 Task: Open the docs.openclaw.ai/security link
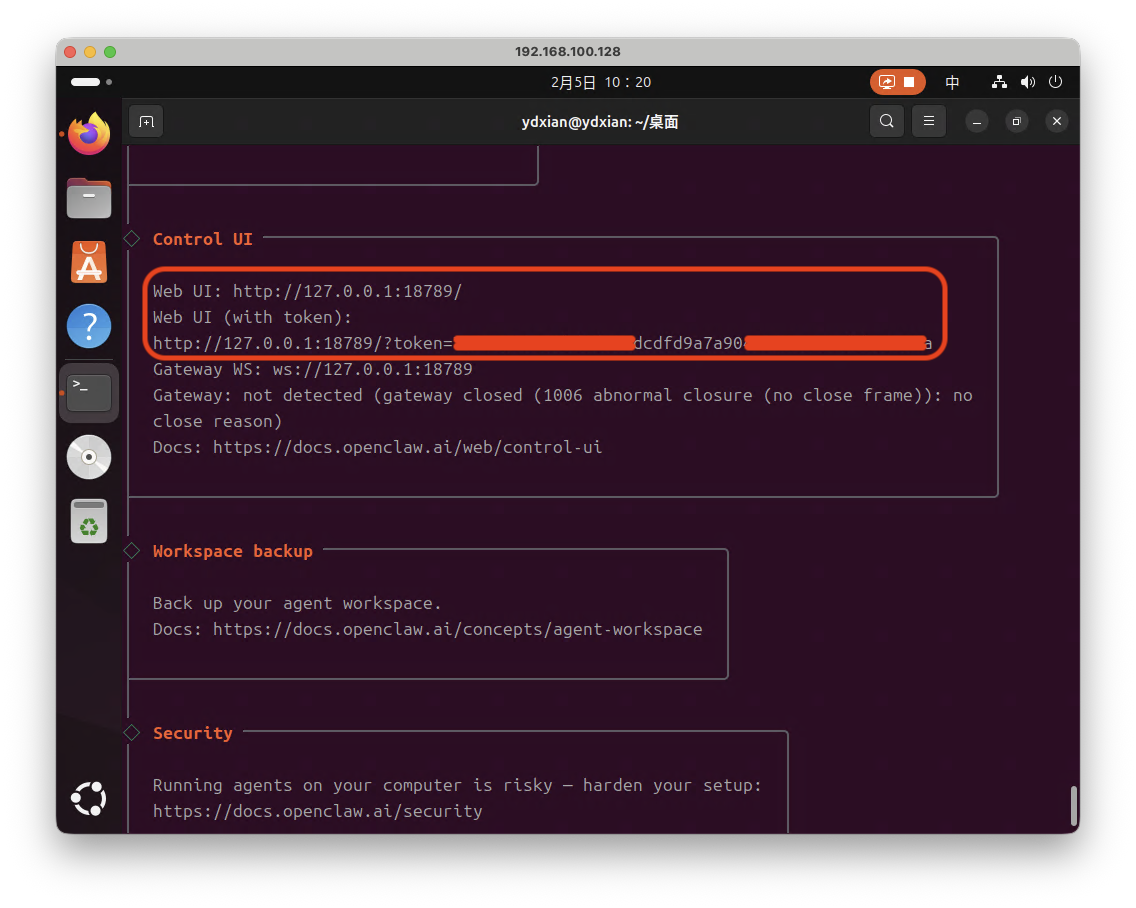pos(317,811)
